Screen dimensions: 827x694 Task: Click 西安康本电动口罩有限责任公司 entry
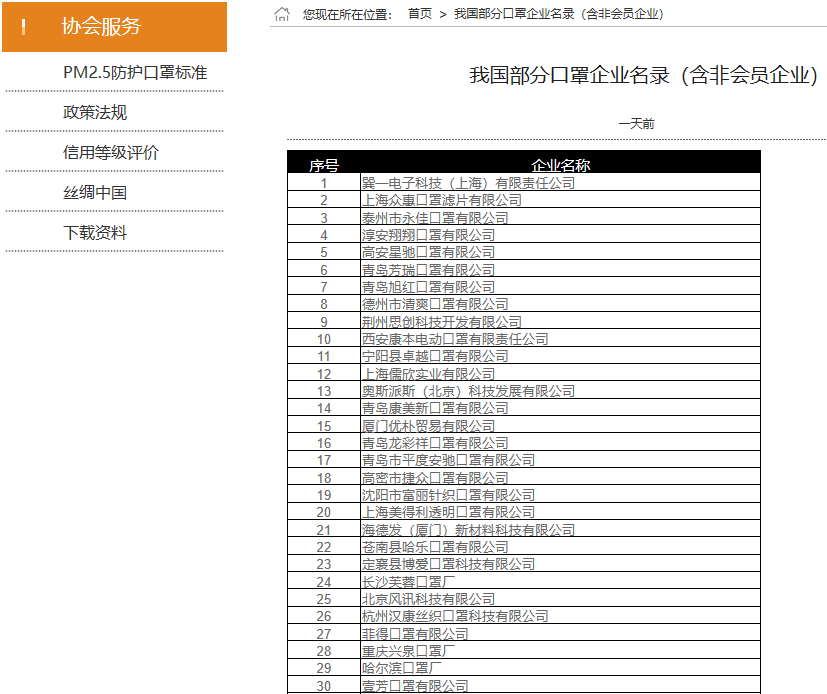(x=455, y=339)
